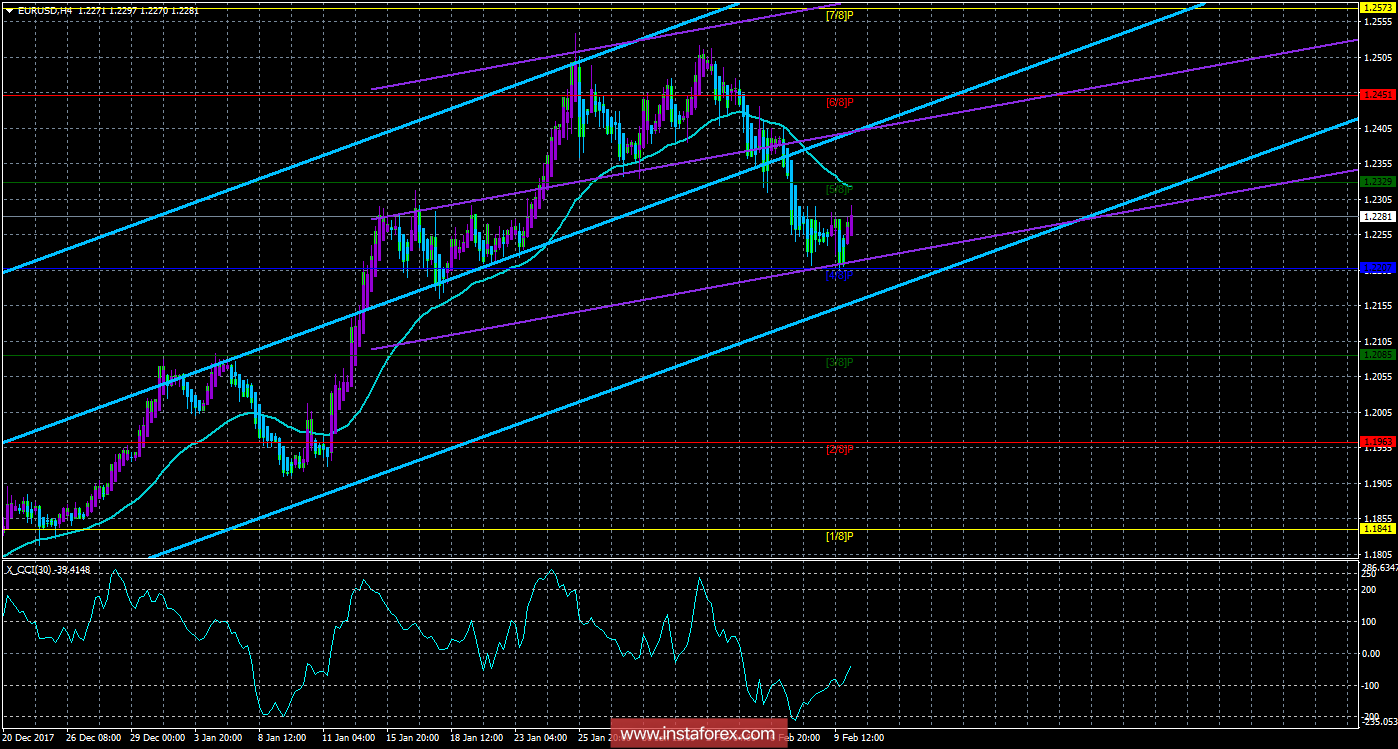Viewport: 1398px width, 749px height.
Task: Click the EURUSD,H4 chart title text
Action: click(44, 9)
